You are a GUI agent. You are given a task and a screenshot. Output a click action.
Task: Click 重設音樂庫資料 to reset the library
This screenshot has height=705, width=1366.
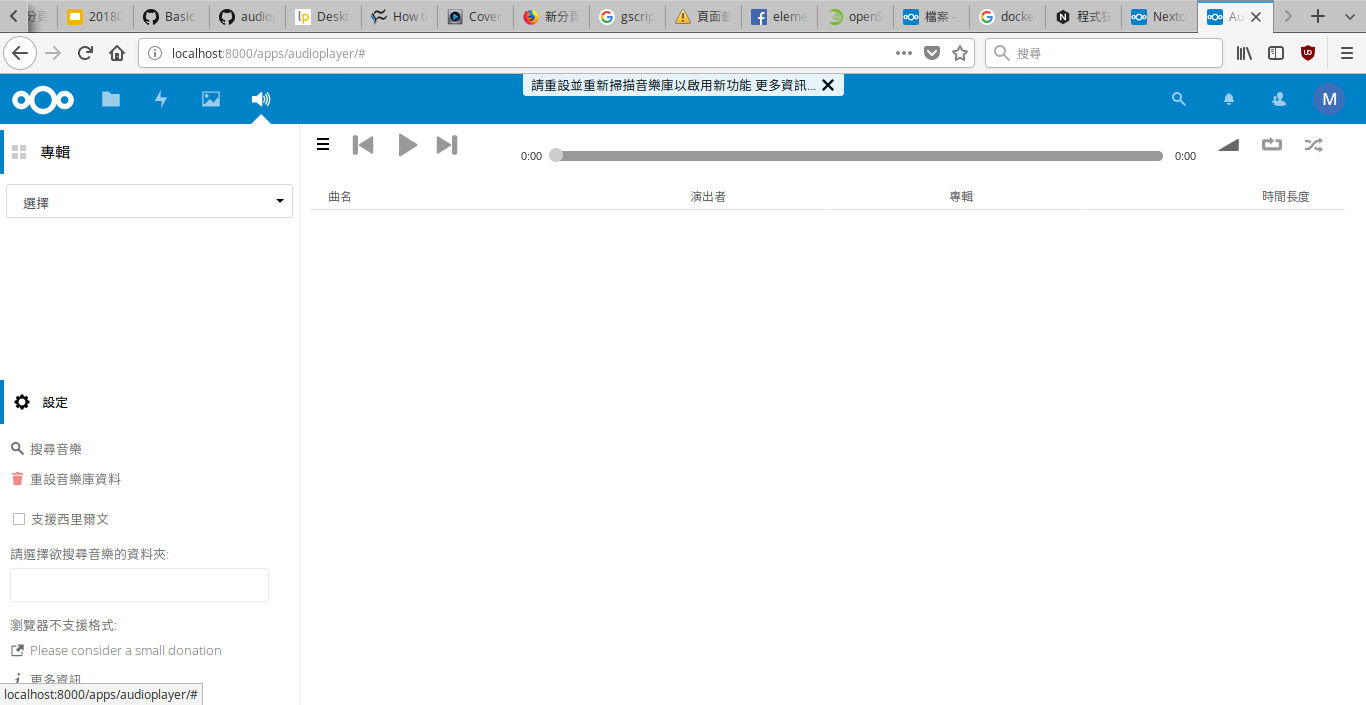(x=75, y=479)
